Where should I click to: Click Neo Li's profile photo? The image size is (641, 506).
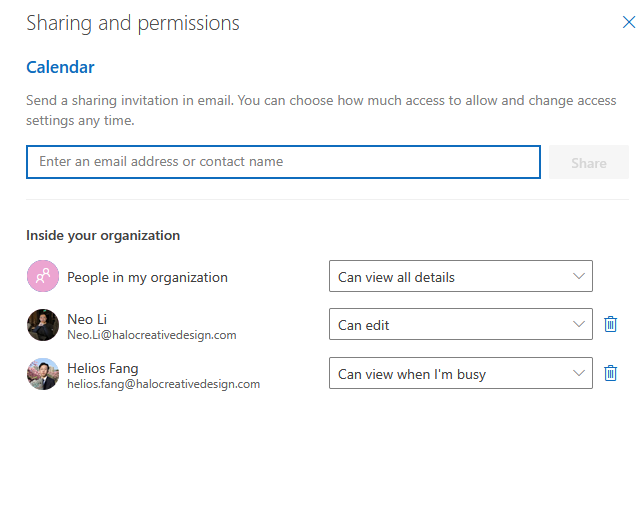click(43, 325)
